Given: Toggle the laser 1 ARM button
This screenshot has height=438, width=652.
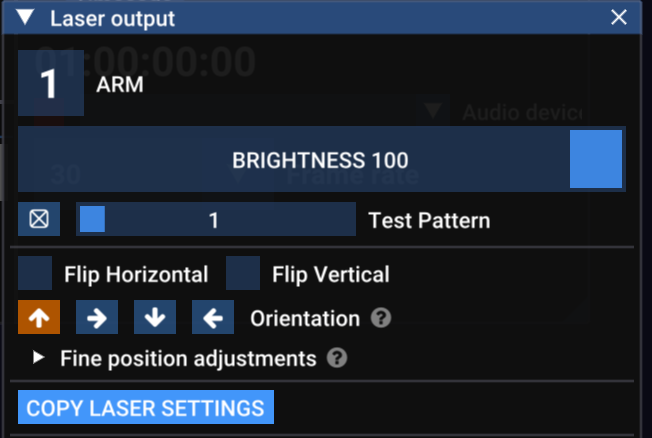Looking at the screenshot, I should coord(50,84).
